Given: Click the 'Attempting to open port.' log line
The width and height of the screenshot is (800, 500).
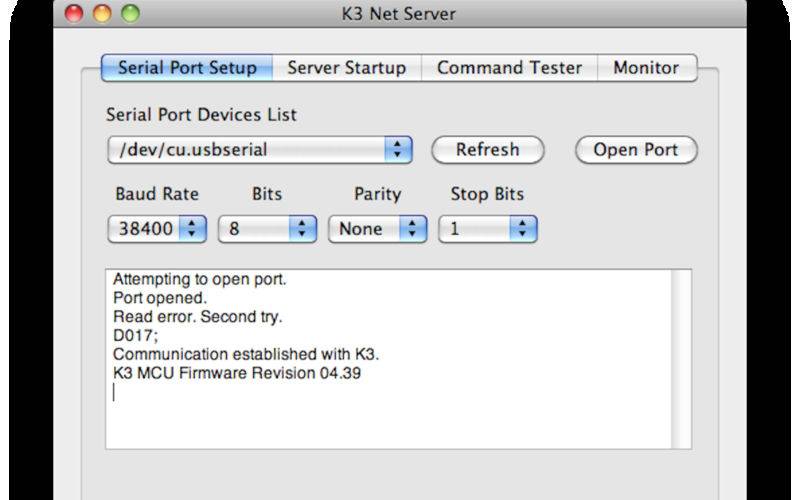Looking at the screenshot, I should coord(199,280).
